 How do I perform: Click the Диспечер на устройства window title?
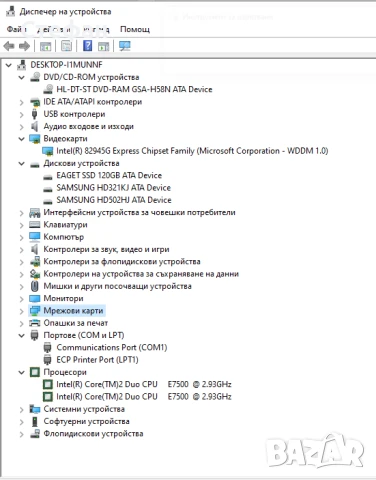click(x=65, y=12)
